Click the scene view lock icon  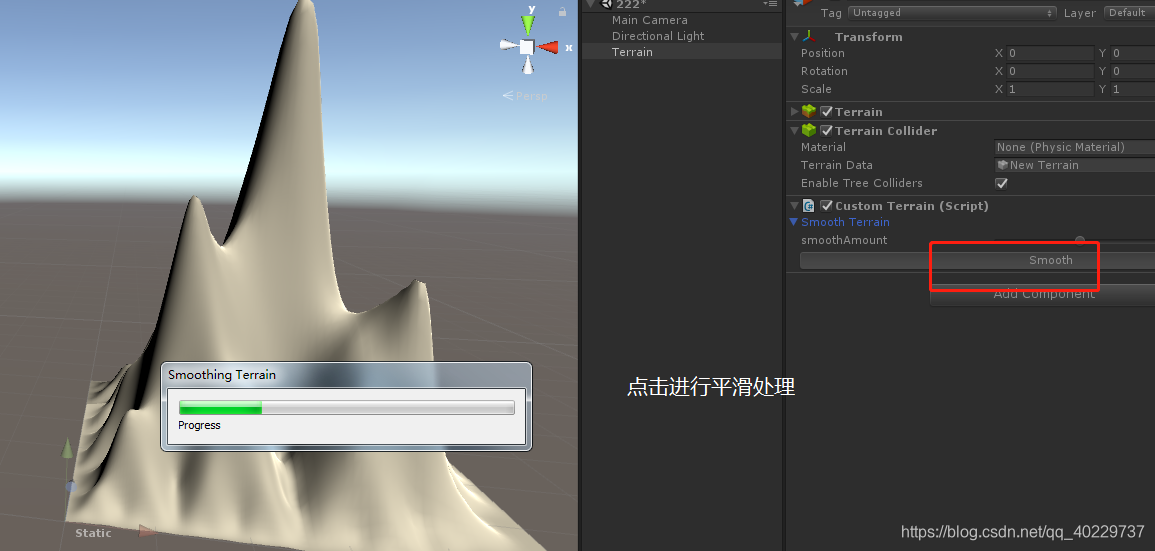click(x=563, y=11)
